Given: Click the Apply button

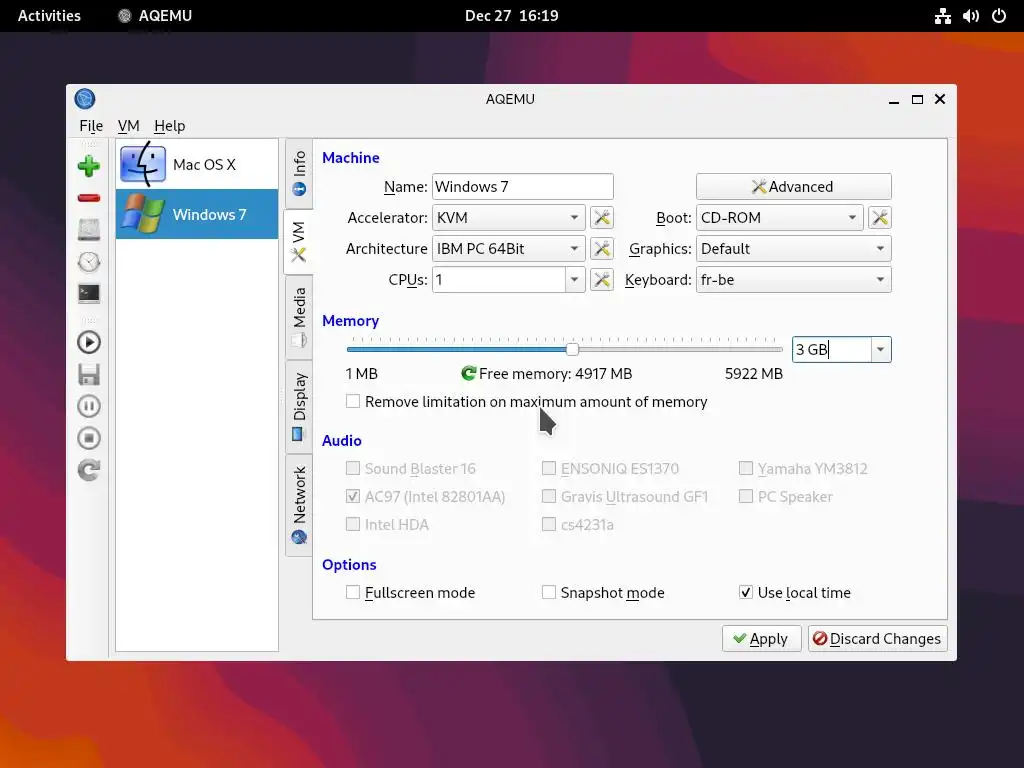Looking at the screenshot, I should point(761,638).
